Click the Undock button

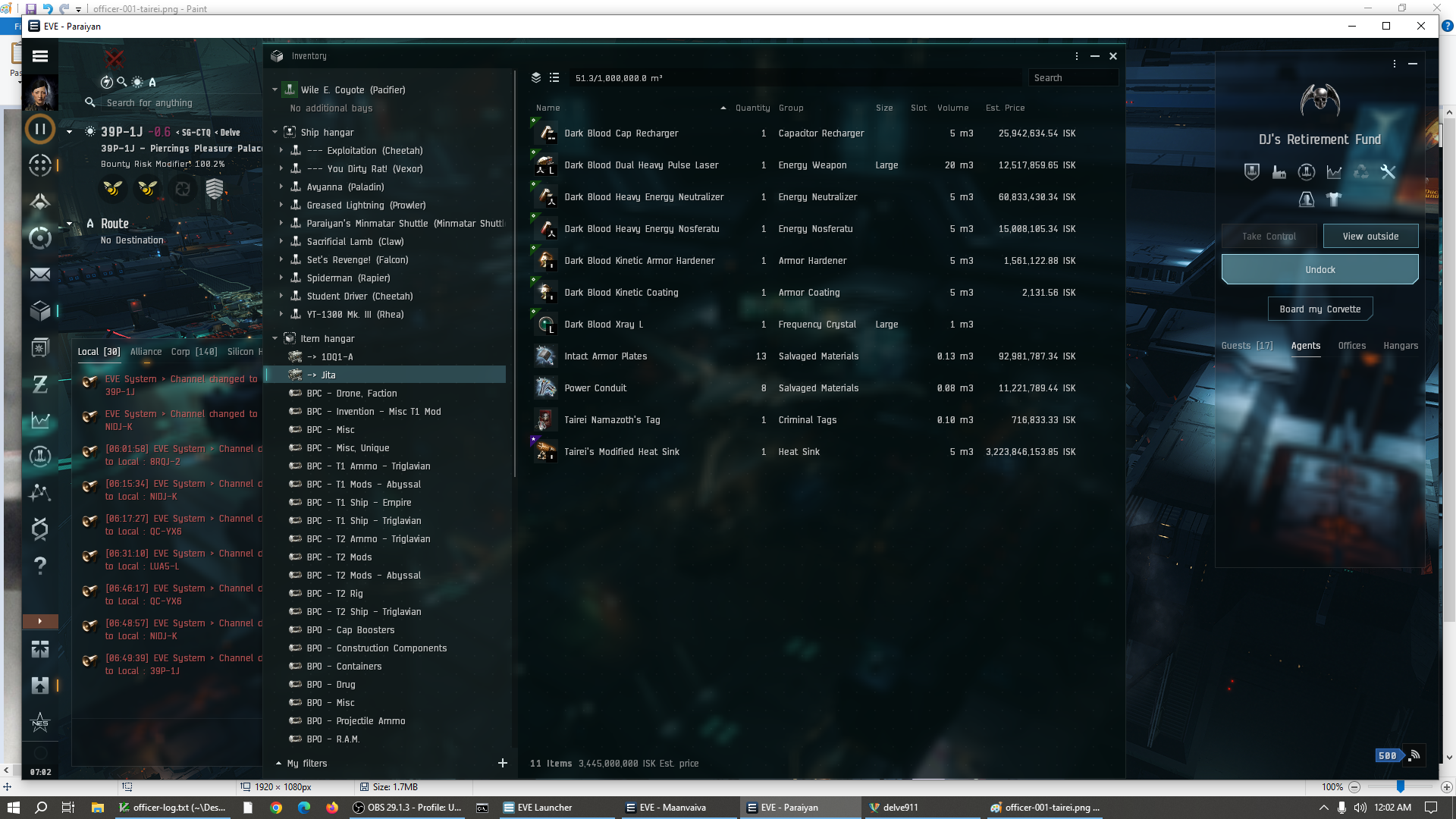point(1320,269)
